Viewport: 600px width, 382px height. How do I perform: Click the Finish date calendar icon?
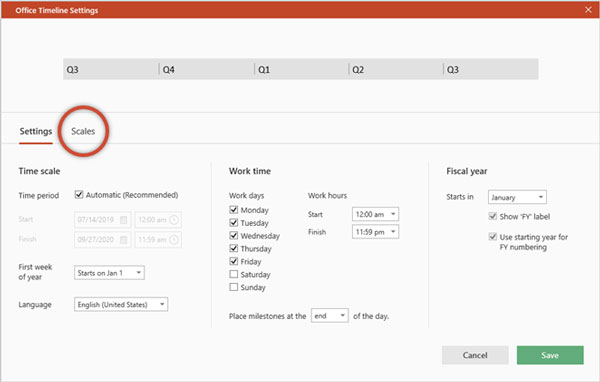[124, 240]
